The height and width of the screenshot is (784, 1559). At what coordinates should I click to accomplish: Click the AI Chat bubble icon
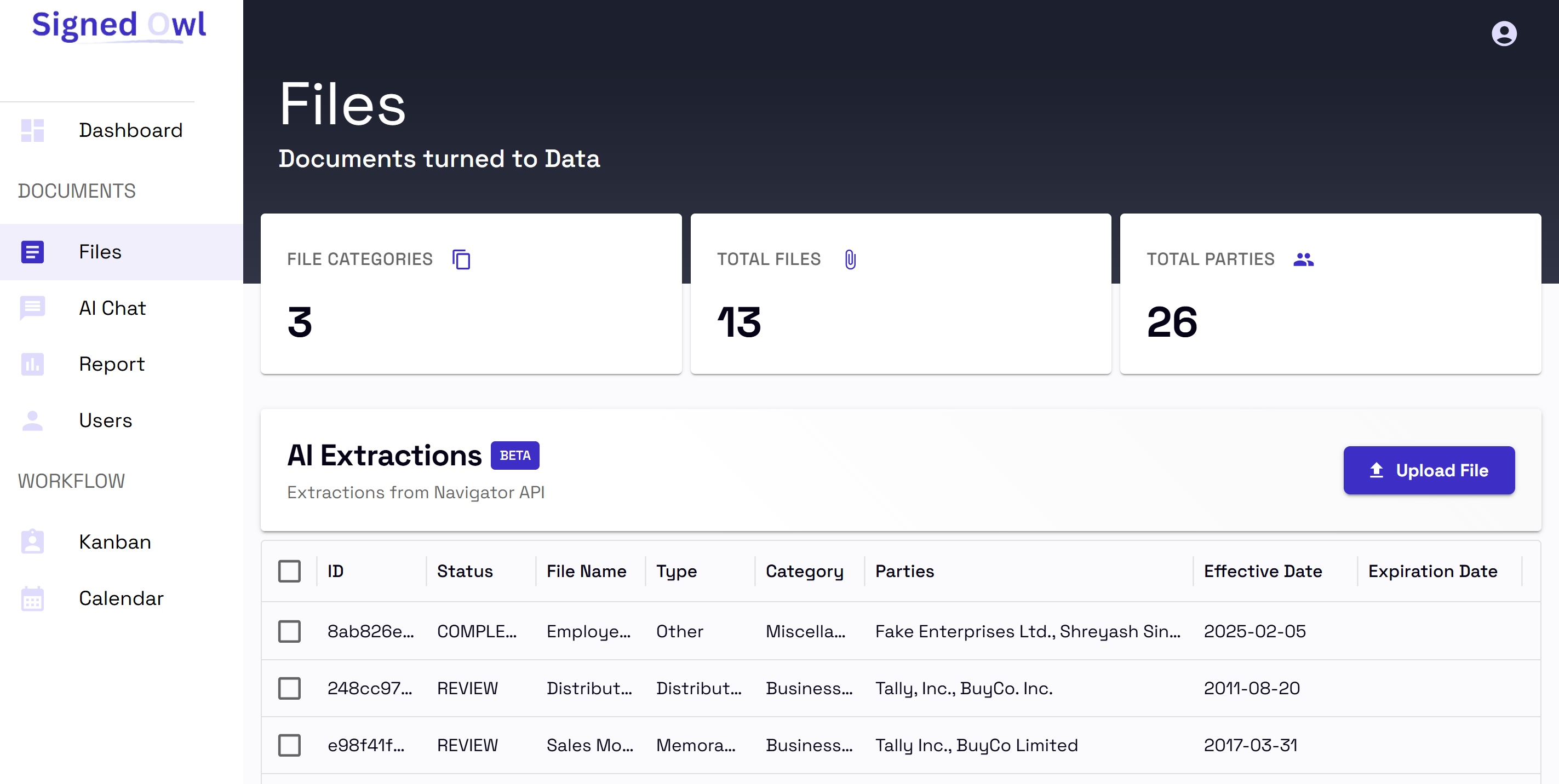pos(32,308)
